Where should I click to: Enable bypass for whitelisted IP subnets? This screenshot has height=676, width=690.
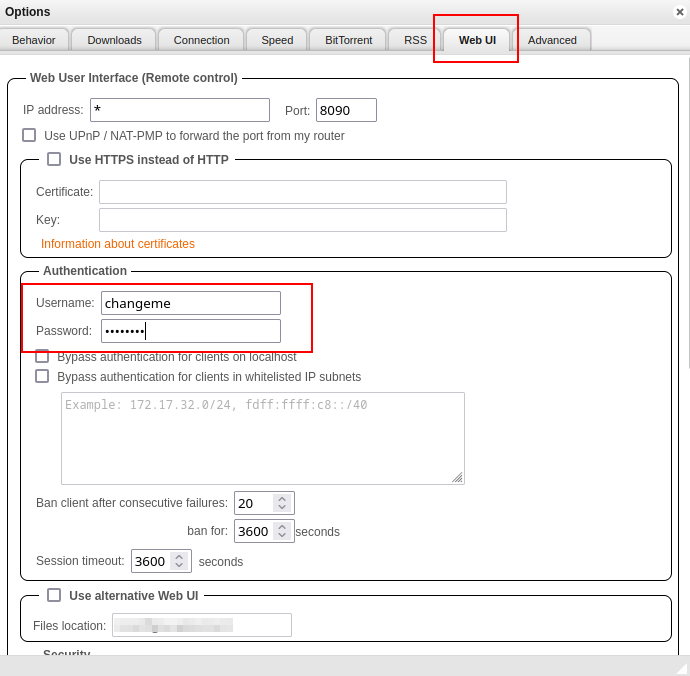tap(42, 376)
